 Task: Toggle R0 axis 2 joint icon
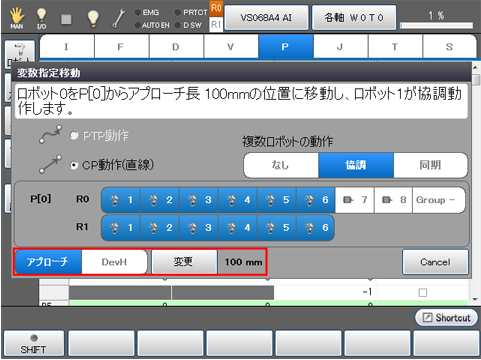(160, 200)
